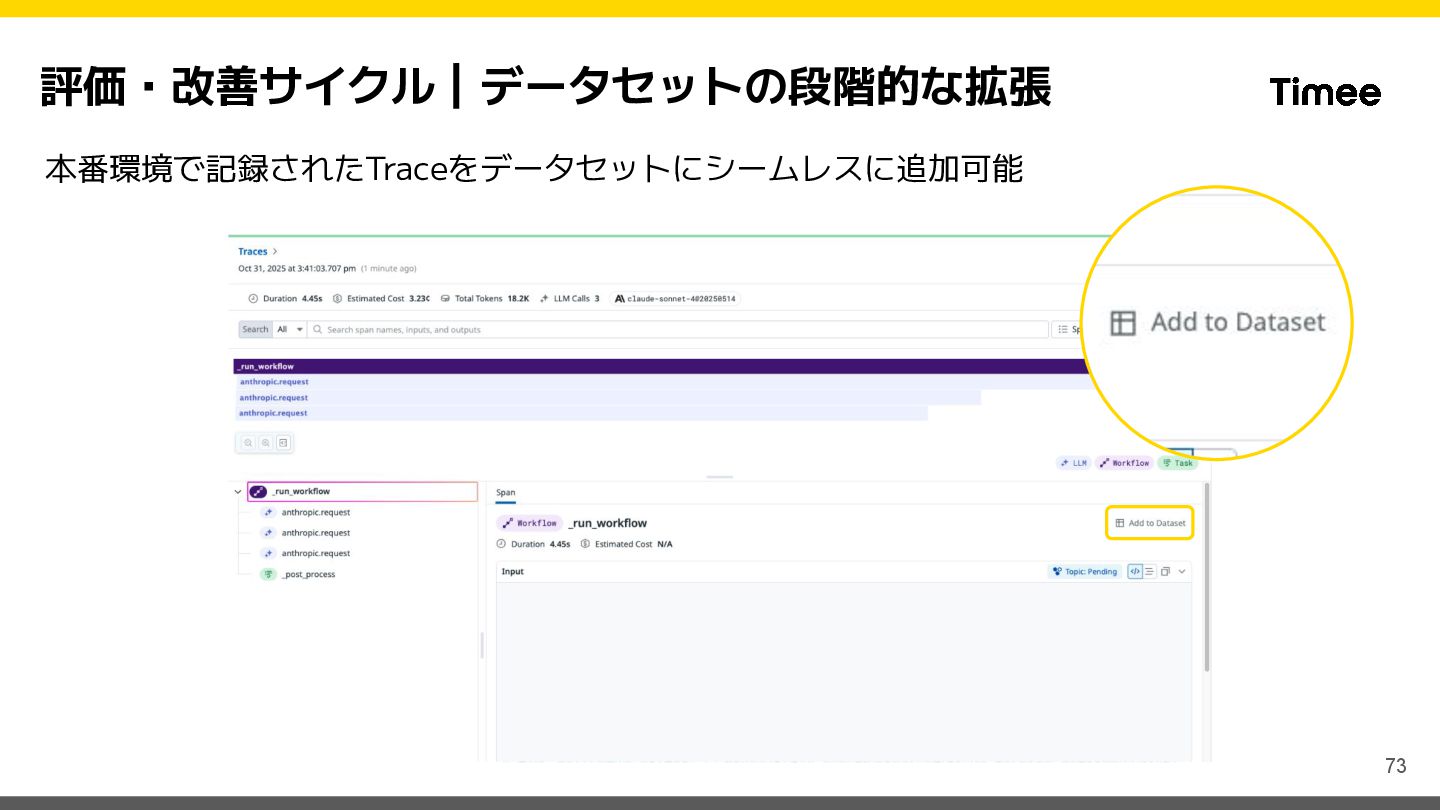Open the Traces breadcrumb link
This screenshot has width=1440, height=810.
coord(253,252)
